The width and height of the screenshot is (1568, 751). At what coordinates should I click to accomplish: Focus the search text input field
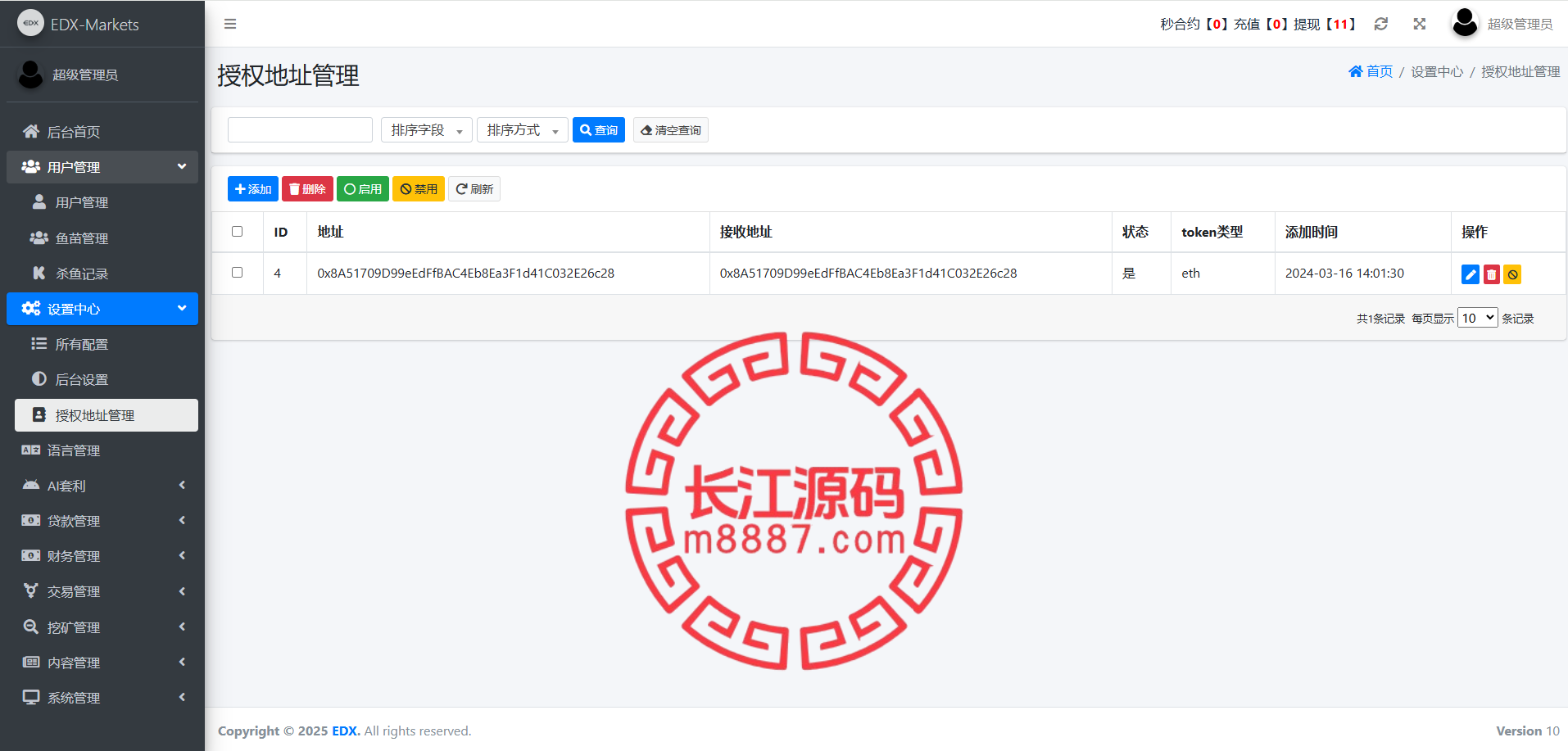point(300,130)
